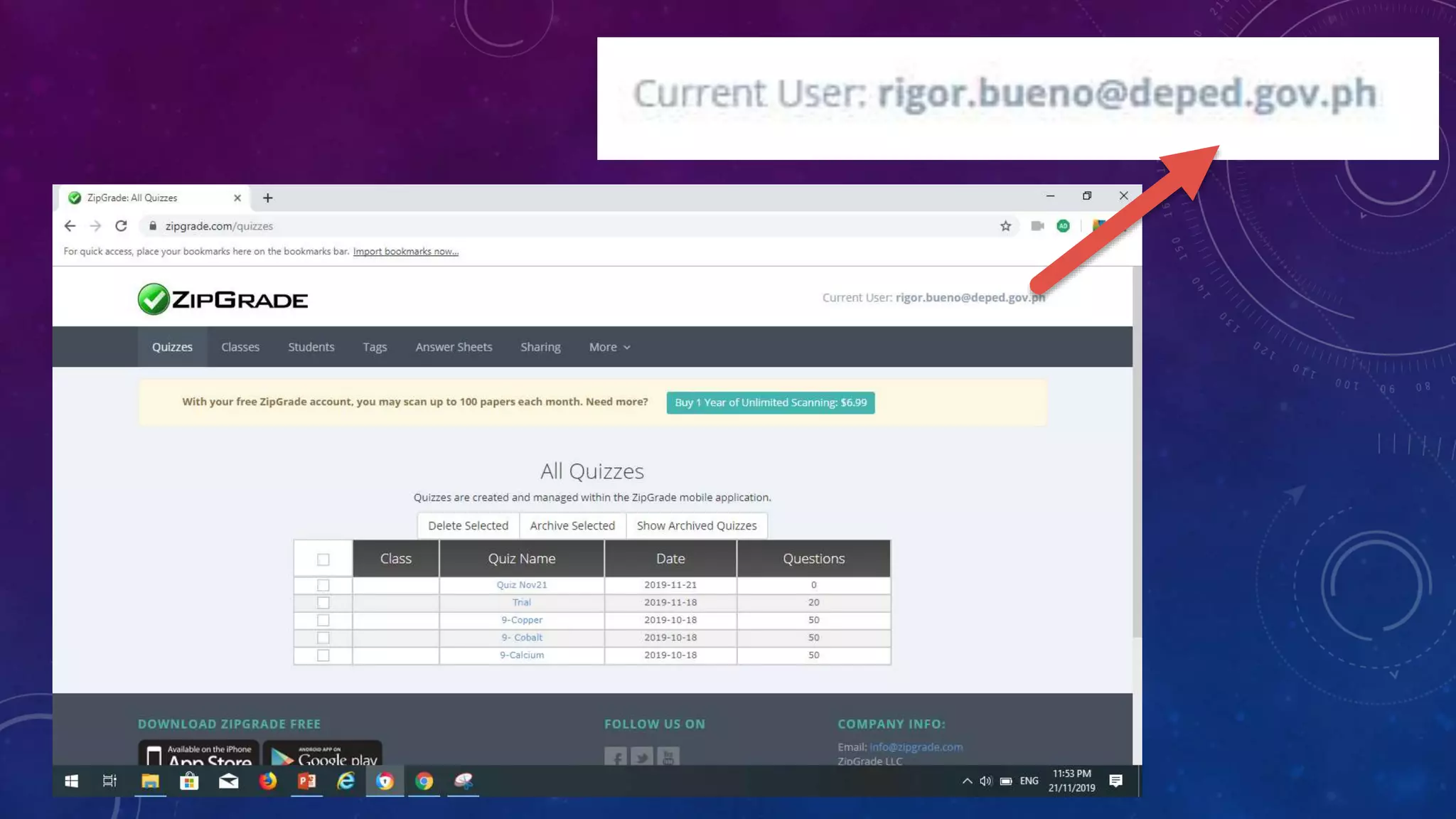Screen dimensions: 1456x819
Task: Open the 9-Copper quiz link
Action: (522, 620)
